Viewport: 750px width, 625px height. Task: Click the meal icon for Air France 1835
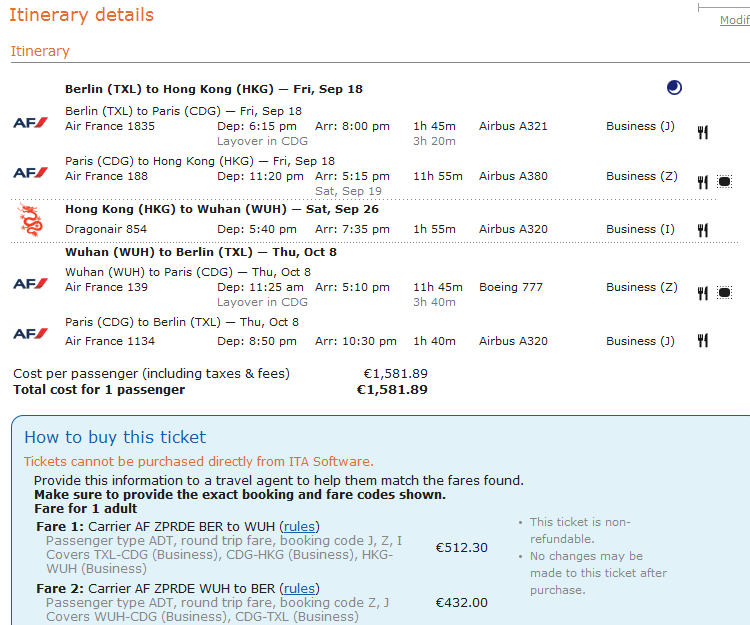click(703, 132)
